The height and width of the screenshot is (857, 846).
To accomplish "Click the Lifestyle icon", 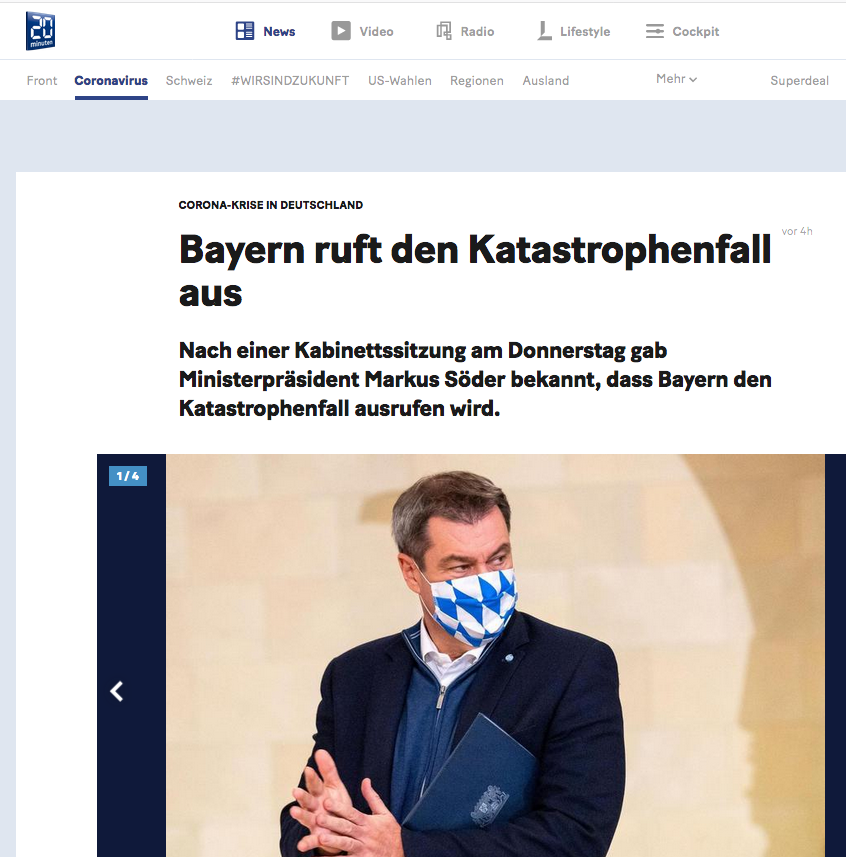I will pyautogui.click(x=544, y=31).
